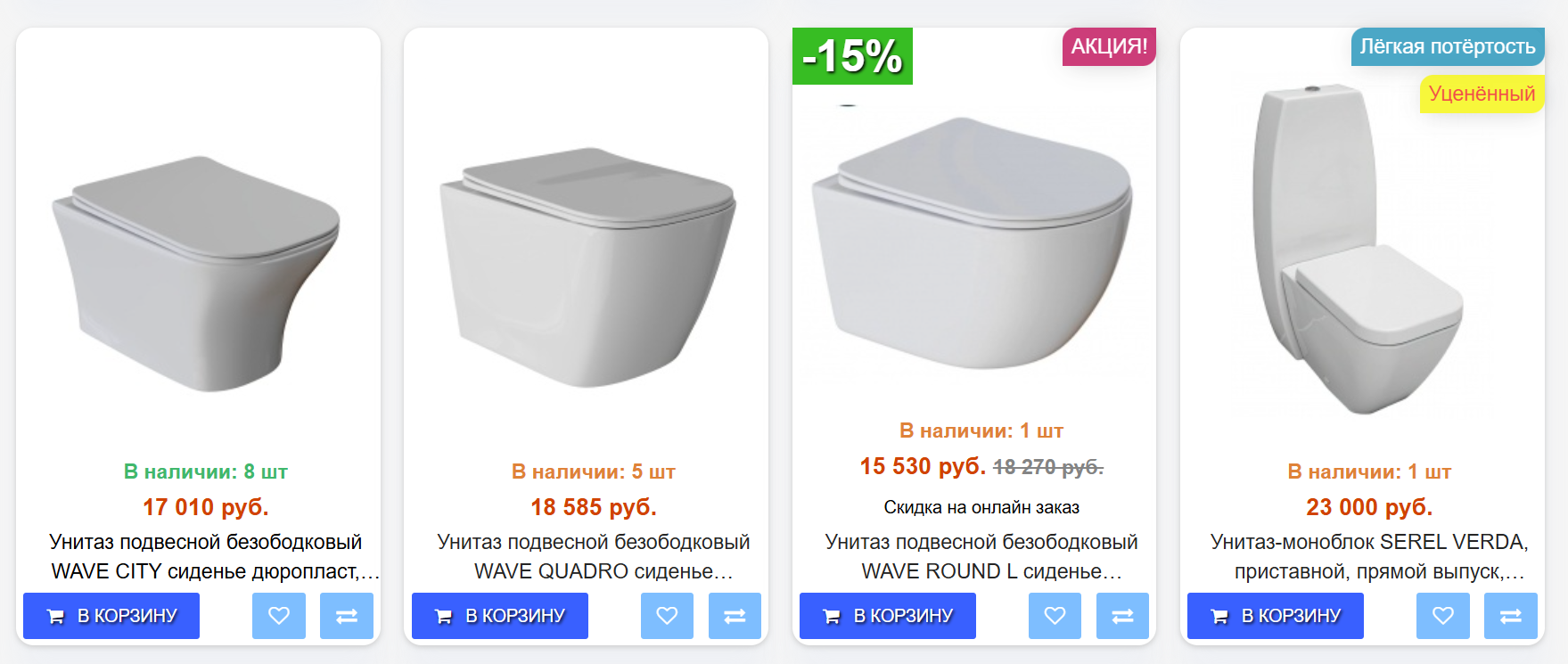Open the SEREL VERDA product title link

click(1369, 556)
